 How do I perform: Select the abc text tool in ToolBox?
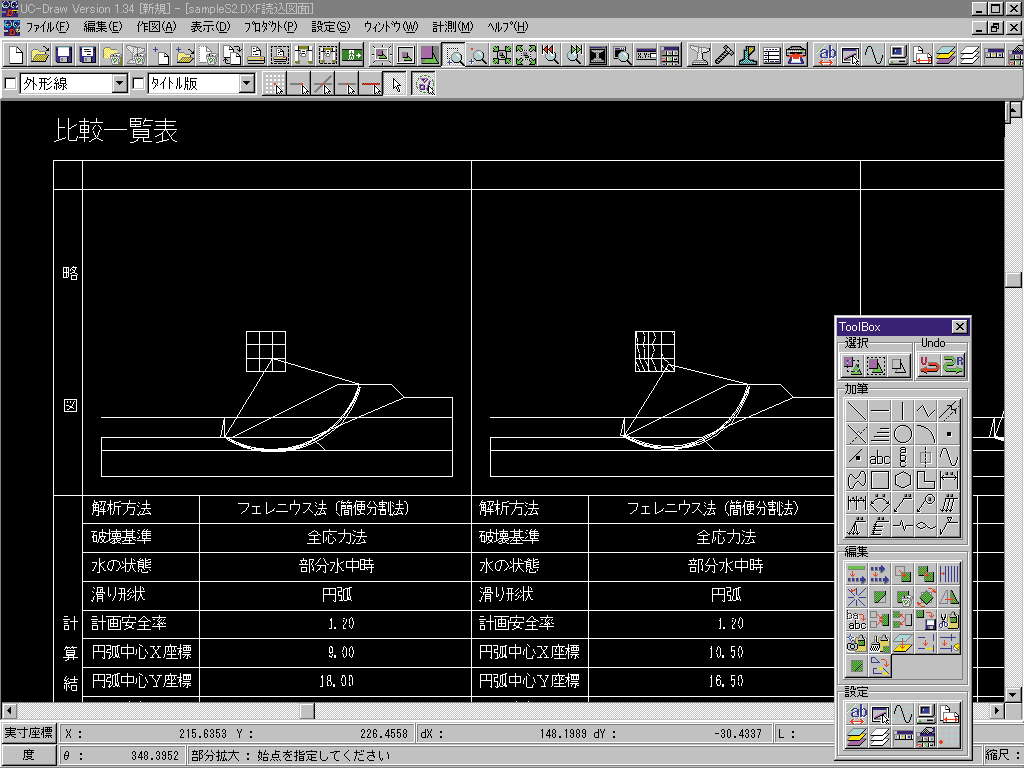click(879, 457)
